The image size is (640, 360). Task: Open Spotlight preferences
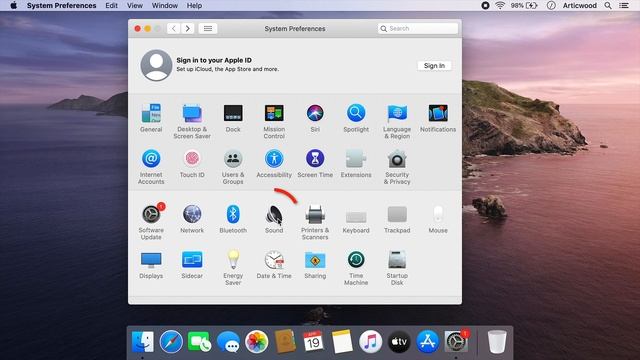tap(356, 113)
